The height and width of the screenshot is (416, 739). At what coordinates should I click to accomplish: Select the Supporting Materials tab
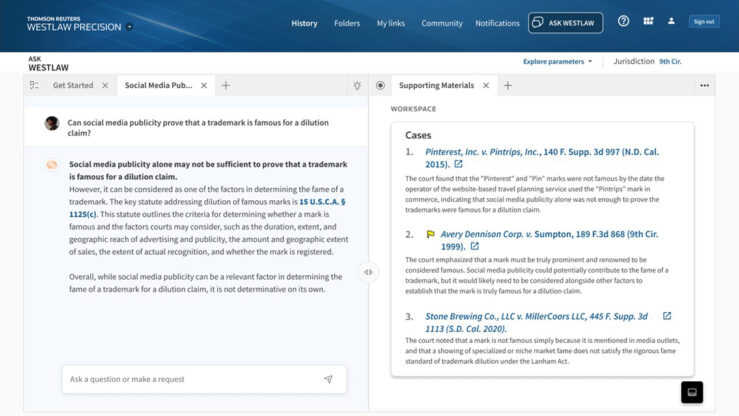click(436, 85)
